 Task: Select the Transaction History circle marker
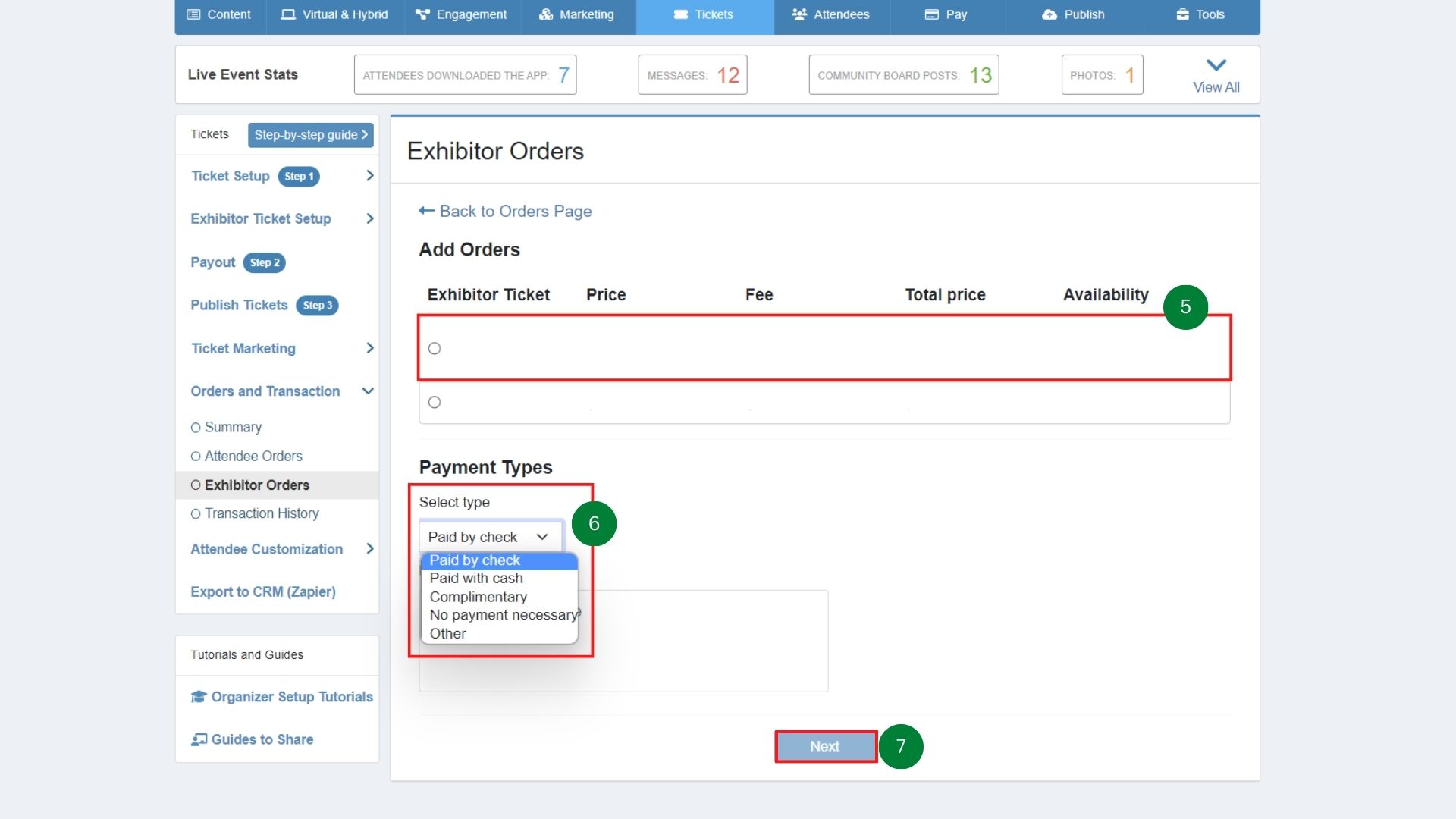pyautogui.click(x=196, y=514)
